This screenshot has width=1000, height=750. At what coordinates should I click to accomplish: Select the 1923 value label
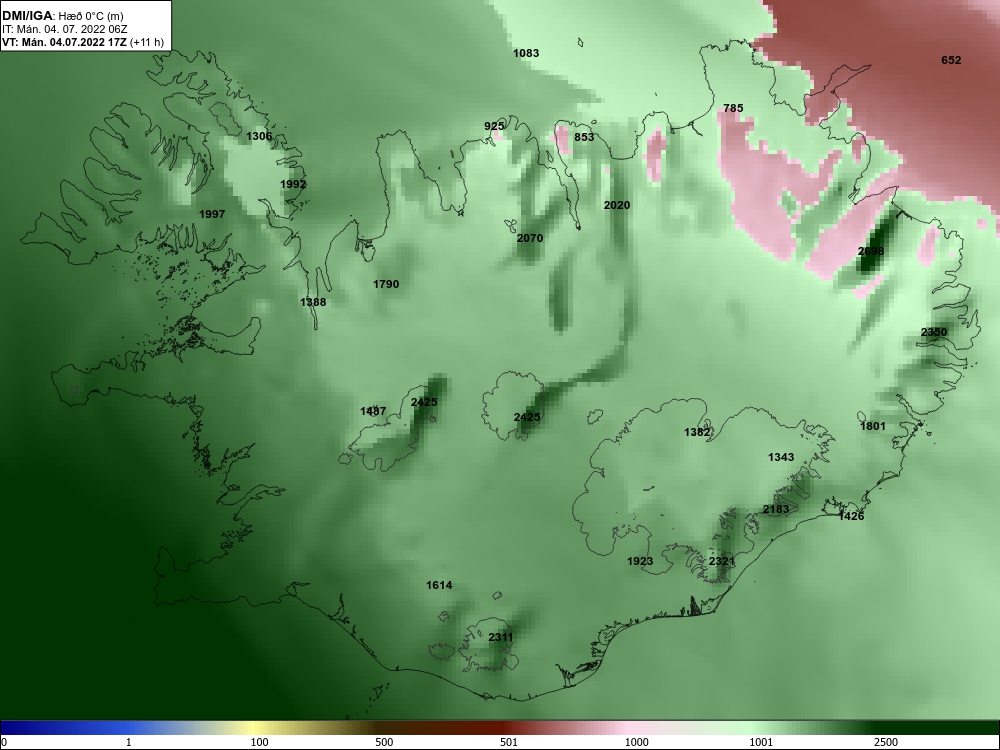pos(640,561)
